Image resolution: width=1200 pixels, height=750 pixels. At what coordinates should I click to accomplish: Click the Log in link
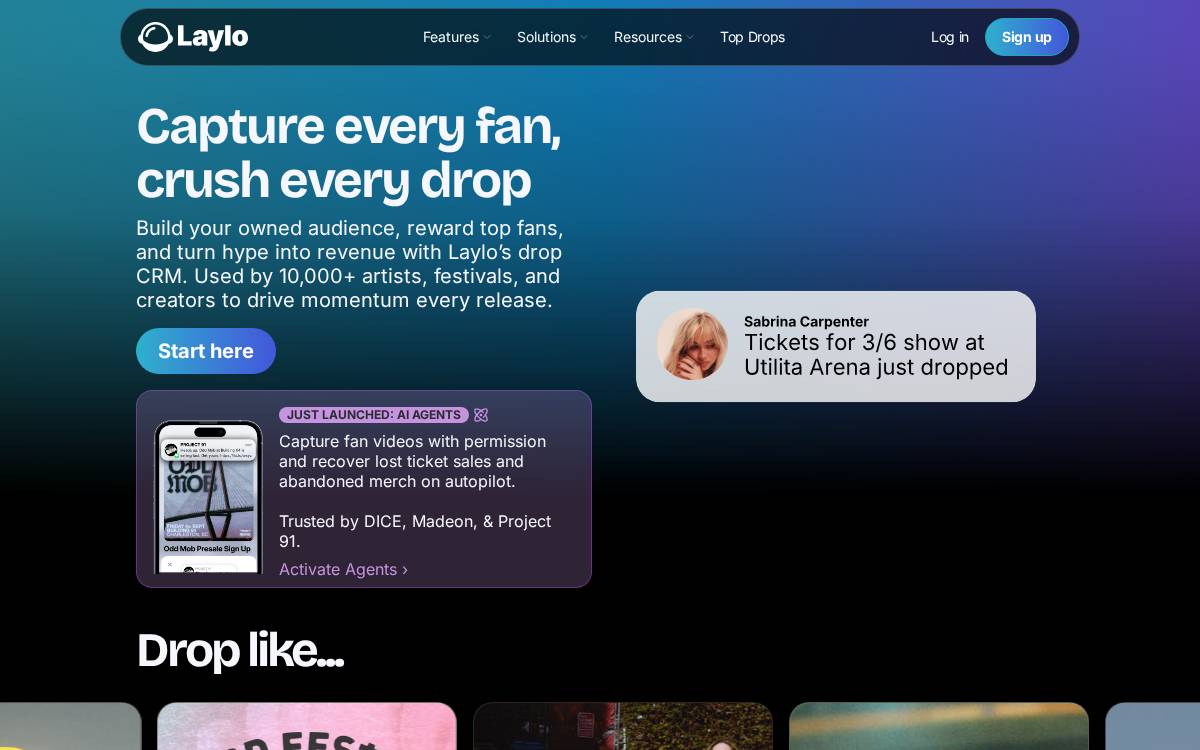click(x=950, y=37)
